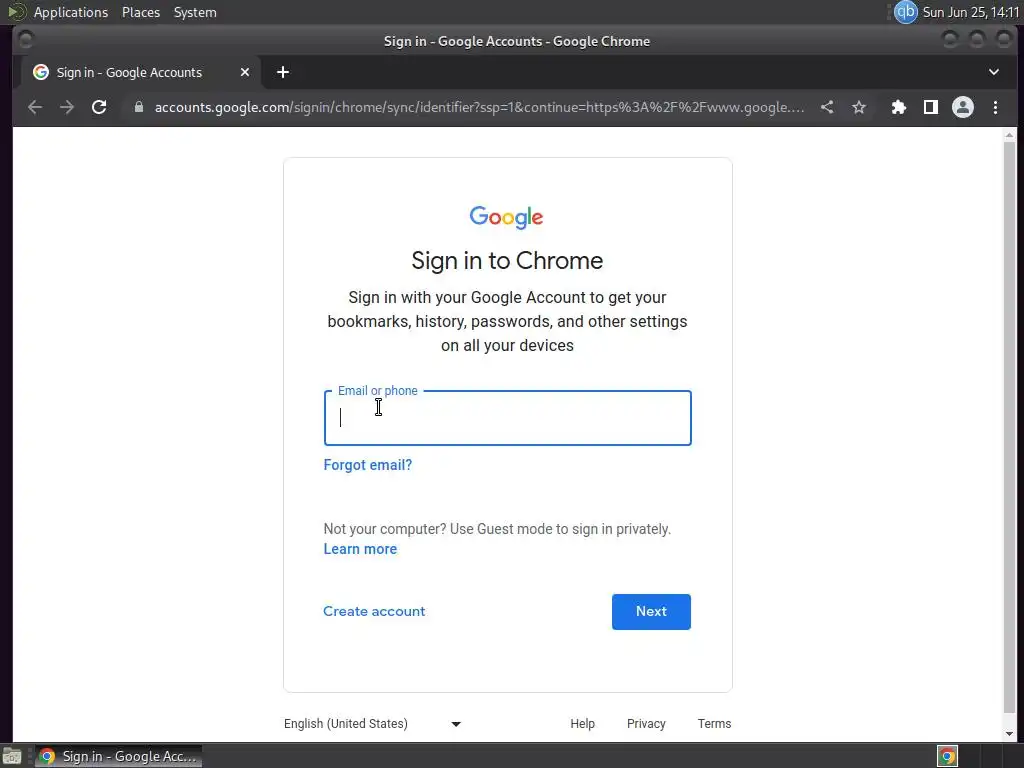Reload the sign-in page
The height and width of the screenshot is (768, 1024).
pos(99,107)
